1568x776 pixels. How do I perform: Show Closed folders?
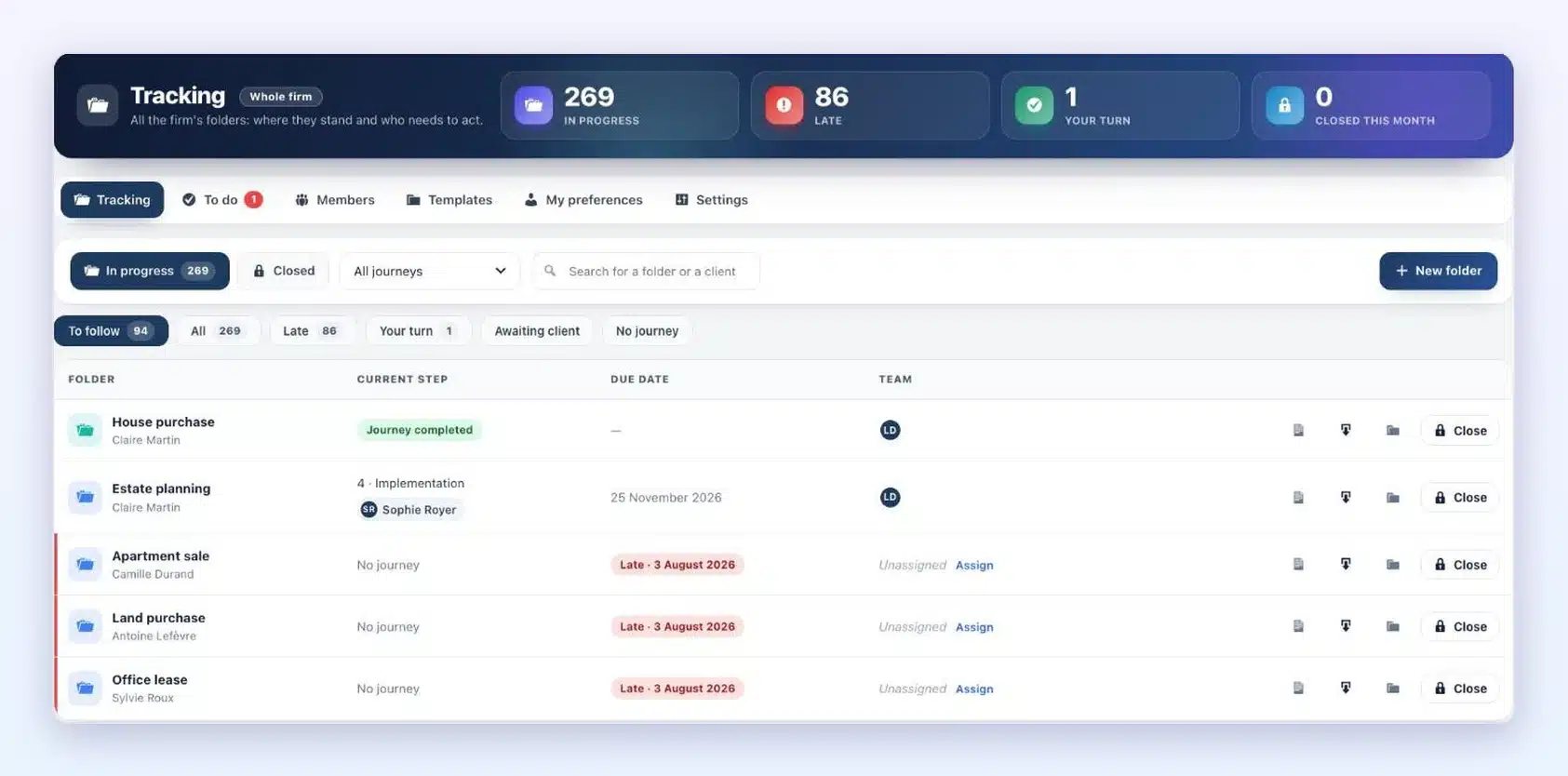click(284, 271)
